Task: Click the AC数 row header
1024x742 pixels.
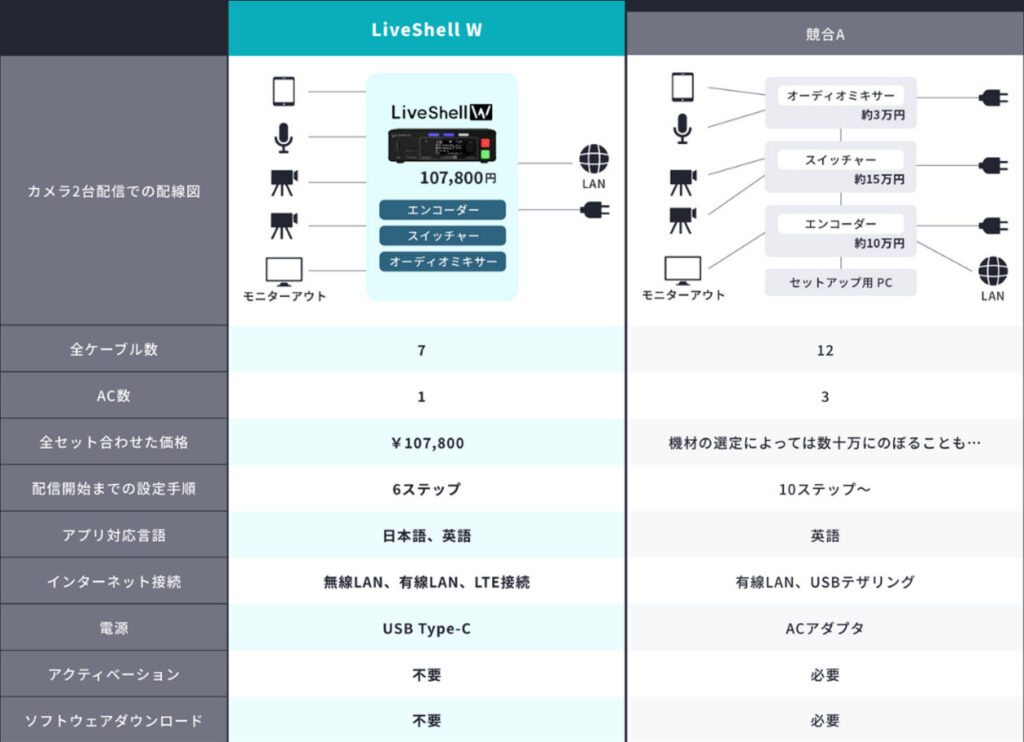Action: point(114,395)
